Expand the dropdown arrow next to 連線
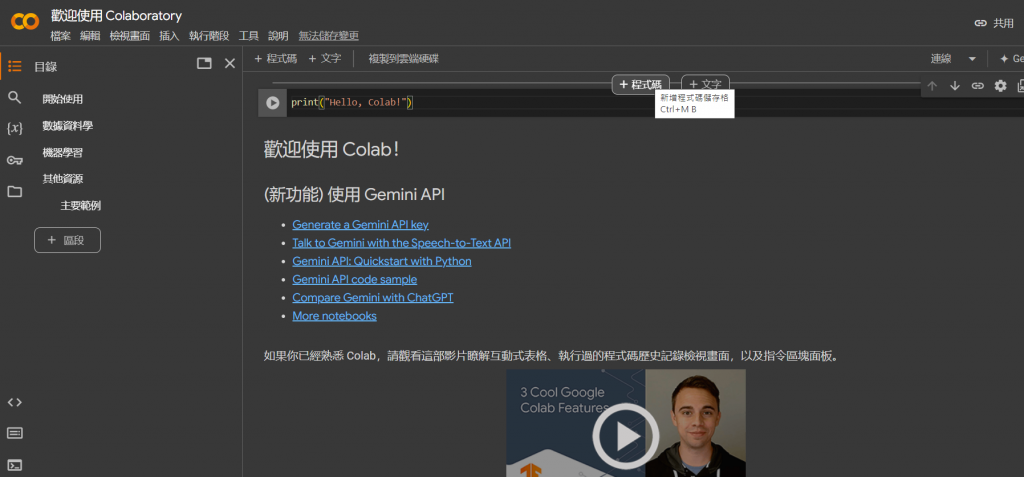This screenshot has height=477, width=1024. pos(972,59)
